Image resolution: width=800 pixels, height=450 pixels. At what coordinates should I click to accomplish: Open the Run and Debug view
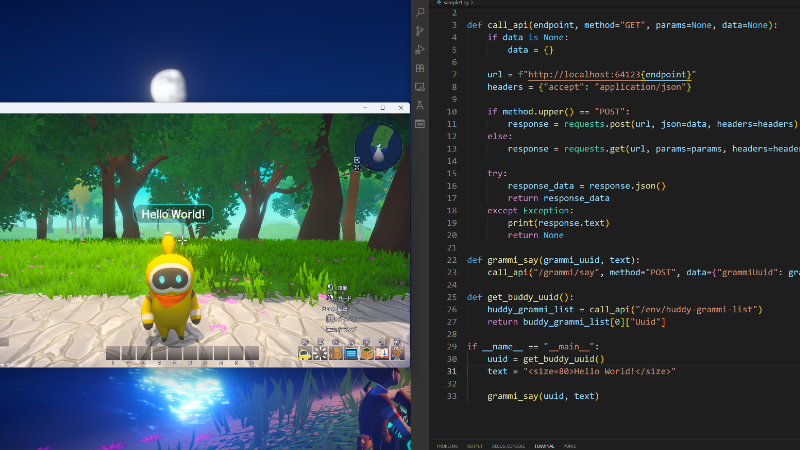pyautogui.click(x=420, y=49)
